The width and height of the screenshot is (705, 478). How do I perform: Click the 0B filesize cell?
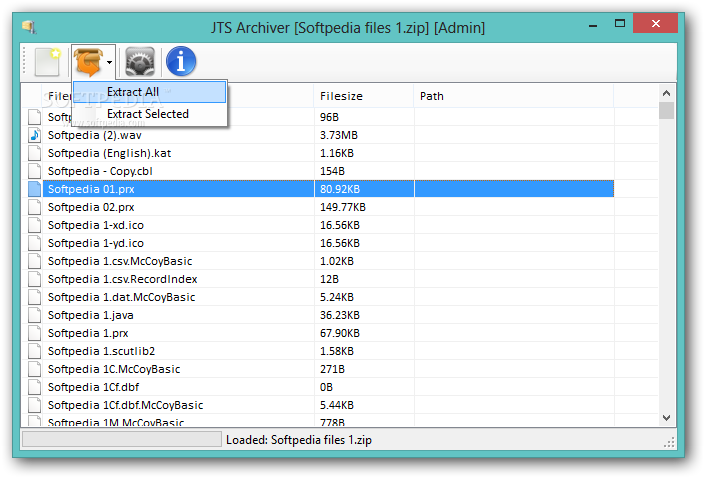[326, 387]
